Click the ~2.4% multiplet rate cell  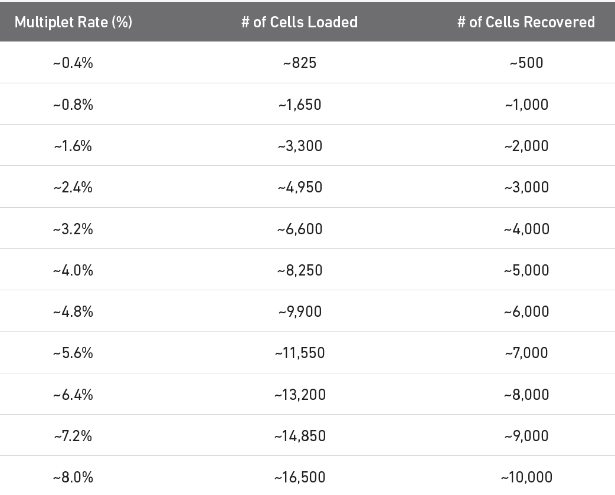[71, 187]
